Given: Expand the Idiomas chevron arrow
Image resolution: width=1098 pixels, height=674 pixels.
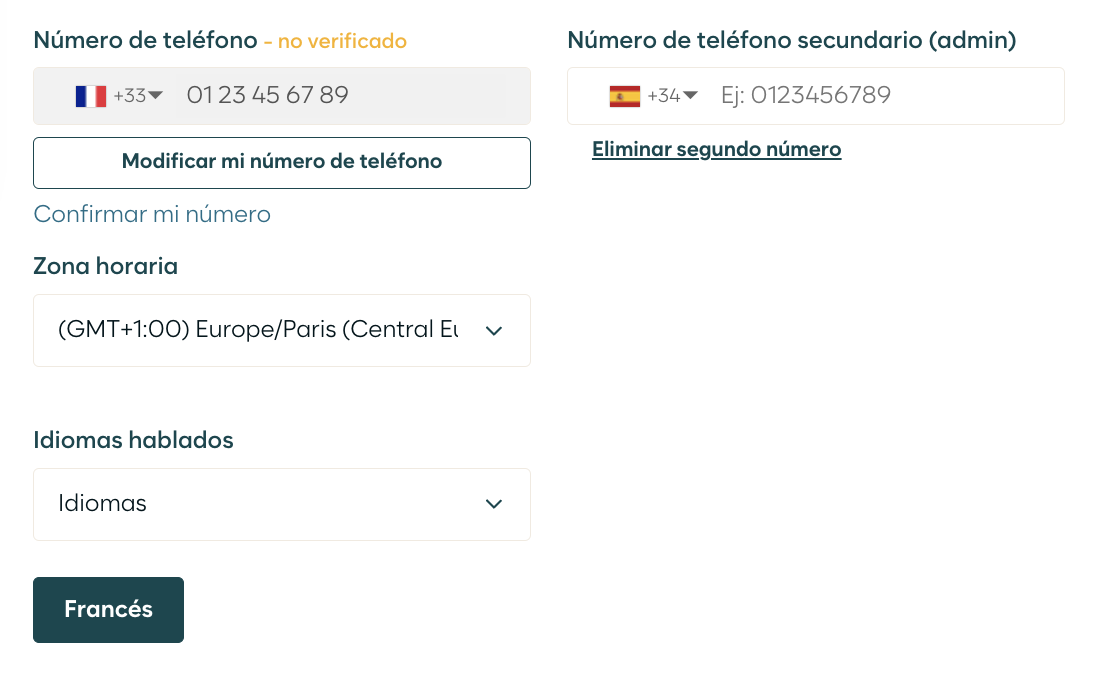Looking at the screenshot, I should click(x=494, y=505).
